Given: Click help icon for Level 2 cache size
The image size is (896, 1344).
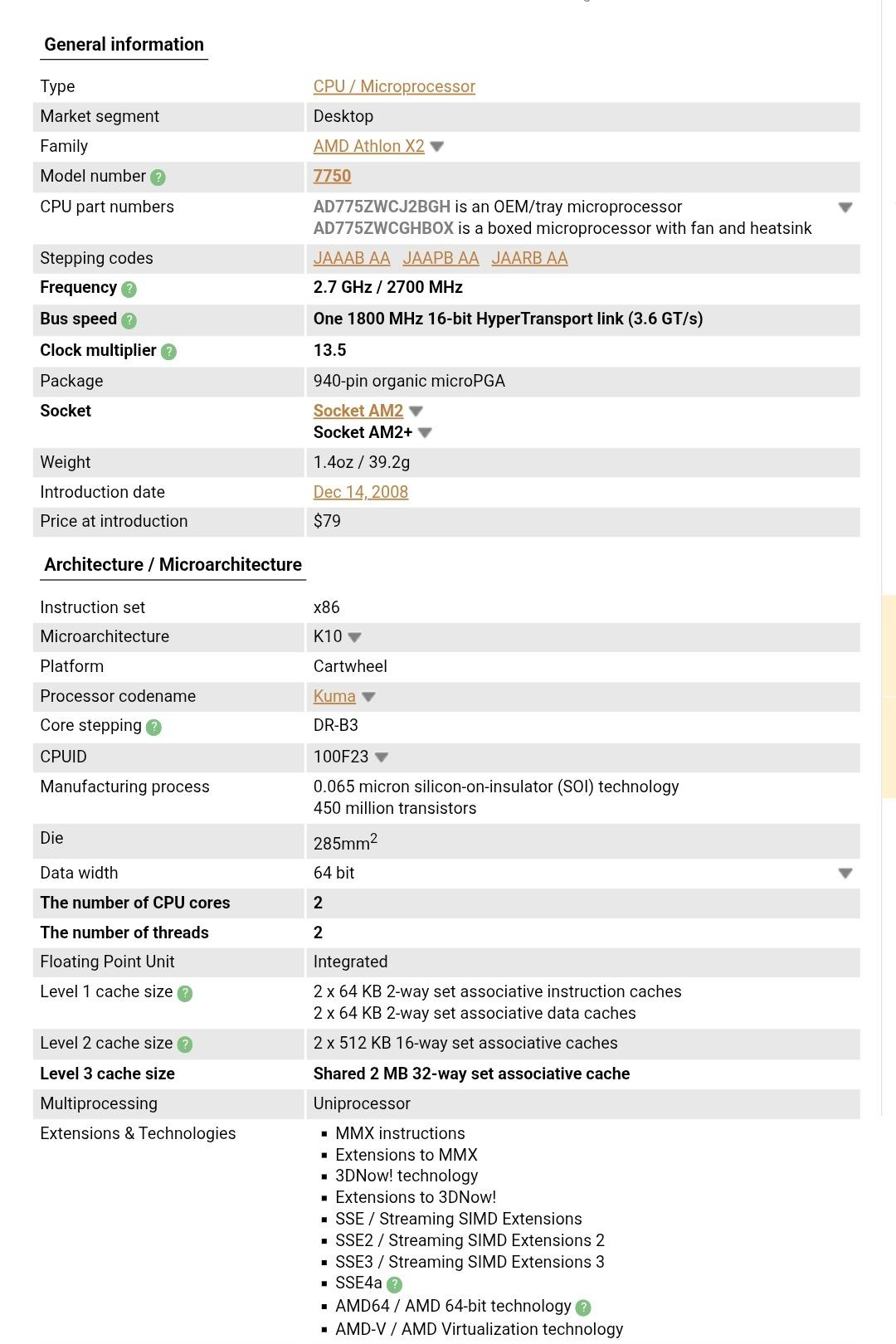Looking at the screenshot, I should point(185,1045).
